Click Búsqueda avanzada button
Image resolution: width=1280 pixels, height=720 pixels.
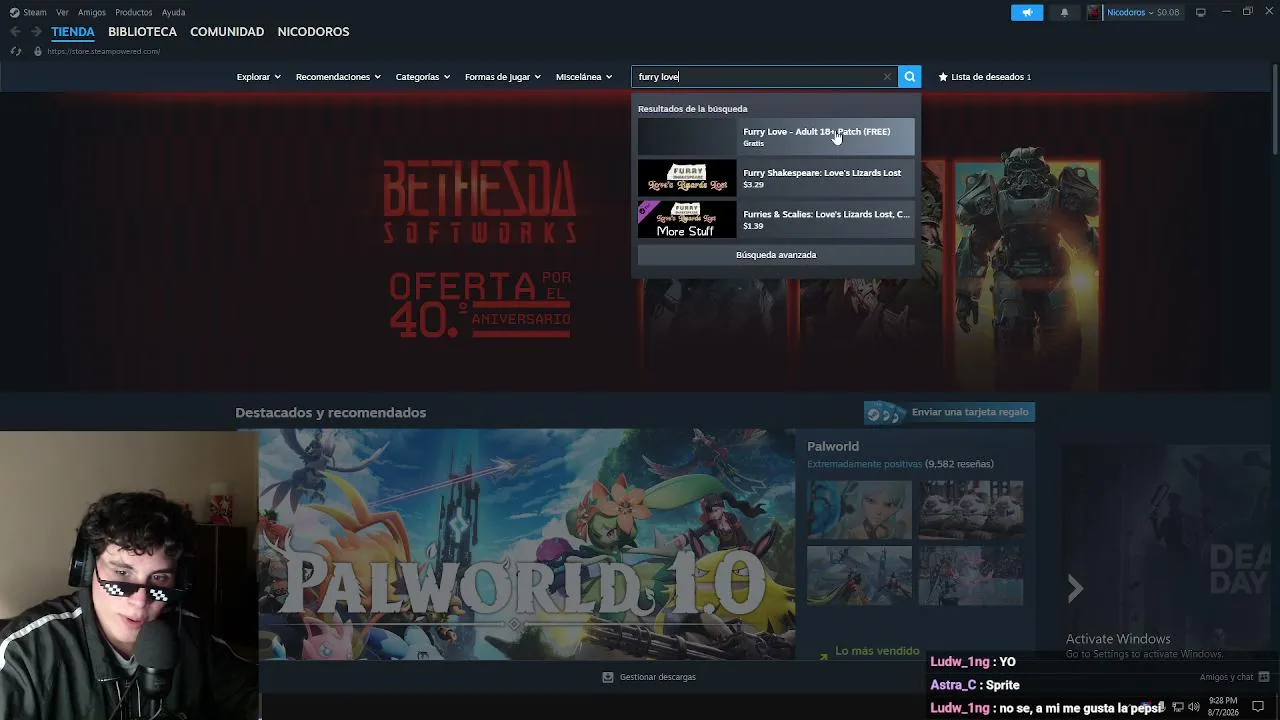(776, 255)
